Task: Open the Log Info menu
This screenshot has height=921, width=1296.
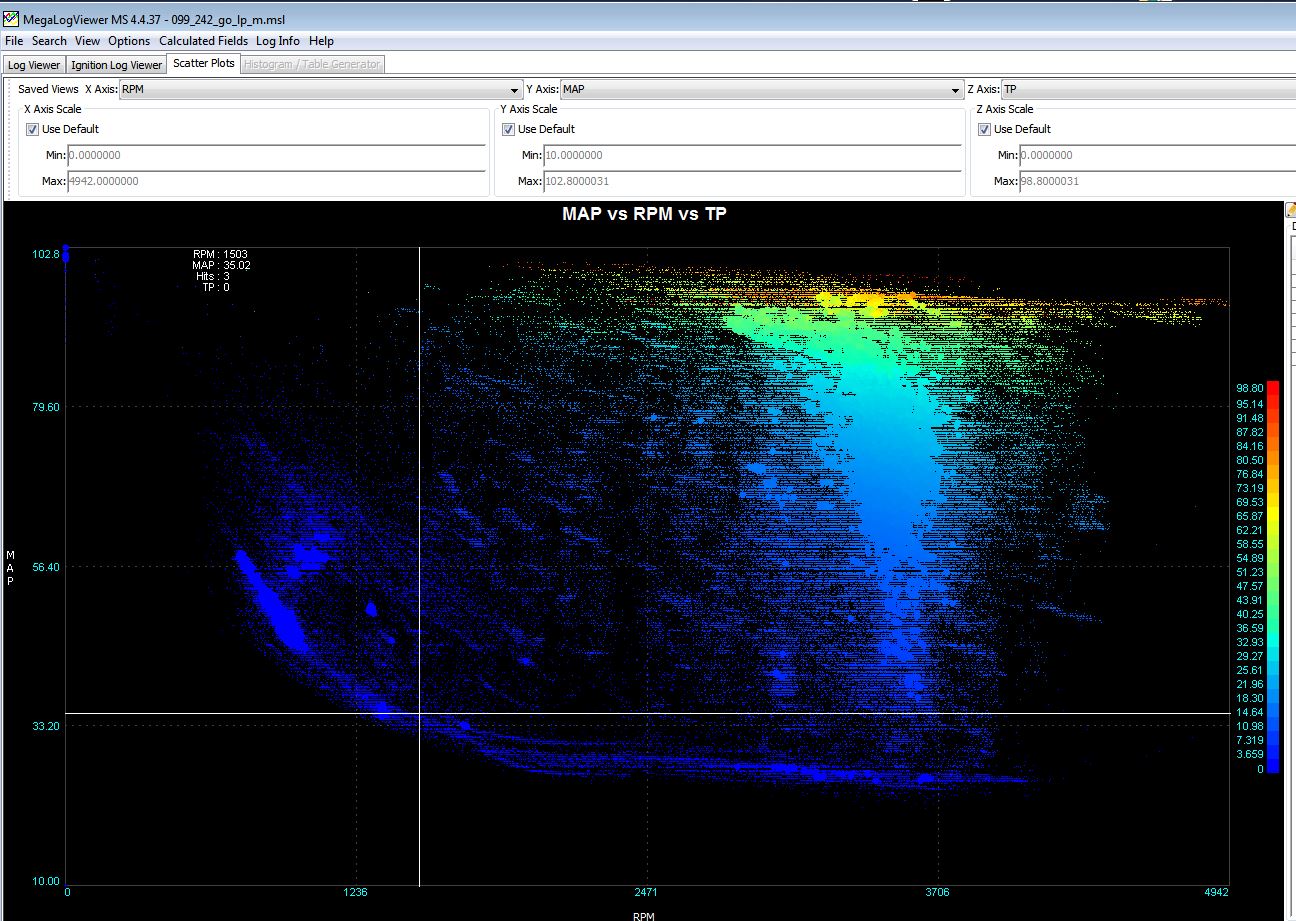Action: (x=277, y=41)
